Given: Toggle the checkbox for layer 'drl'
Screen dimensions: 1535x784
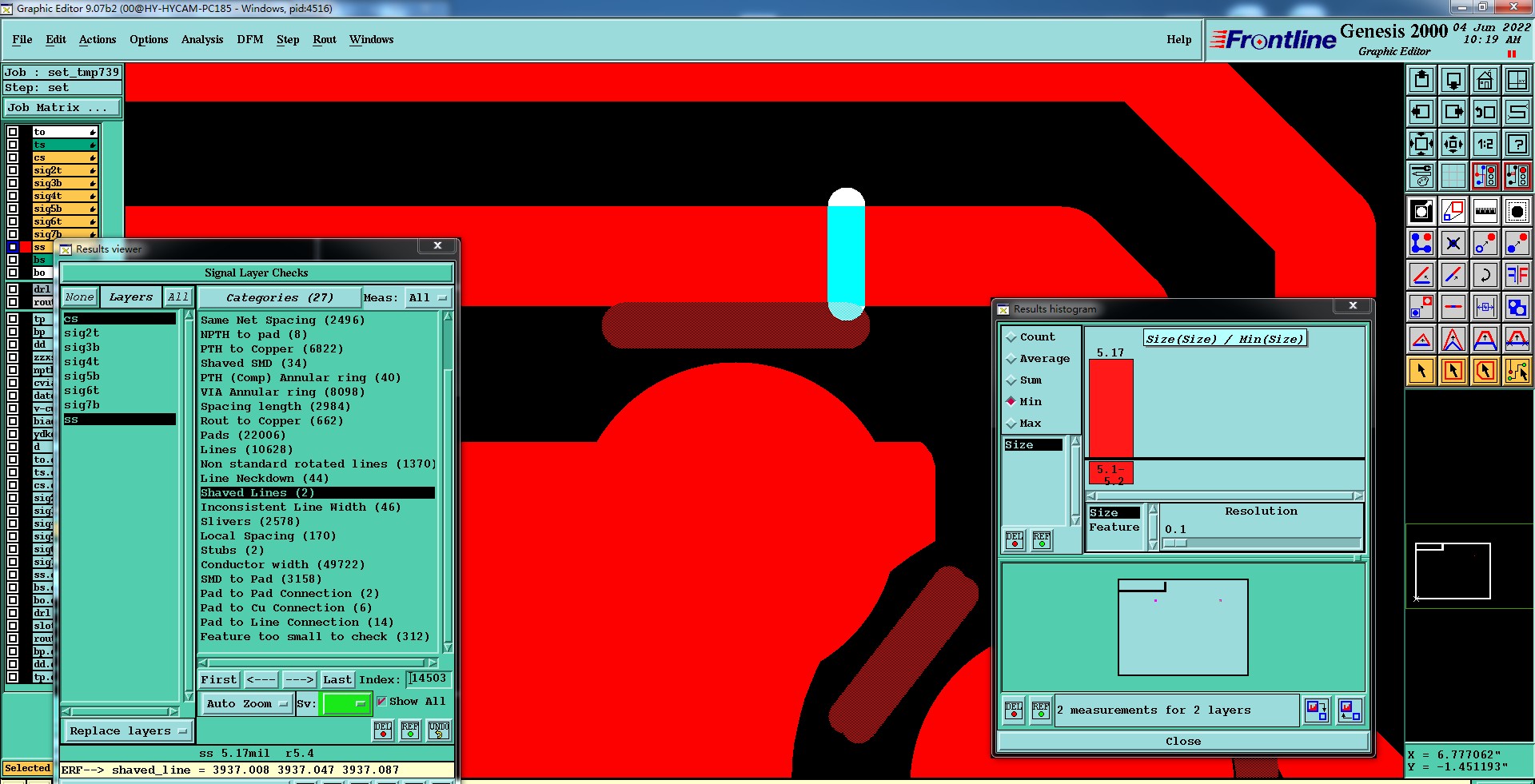Looking at the screenshot, I should pyautogui.click(x=13, y=289).
